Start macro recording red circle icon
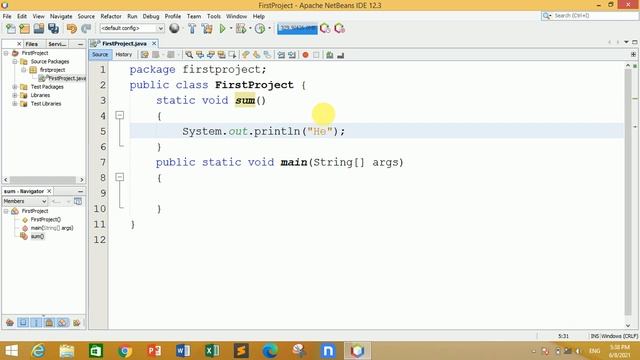The width and height of the screenshot is (640, 360). point(305,55)
